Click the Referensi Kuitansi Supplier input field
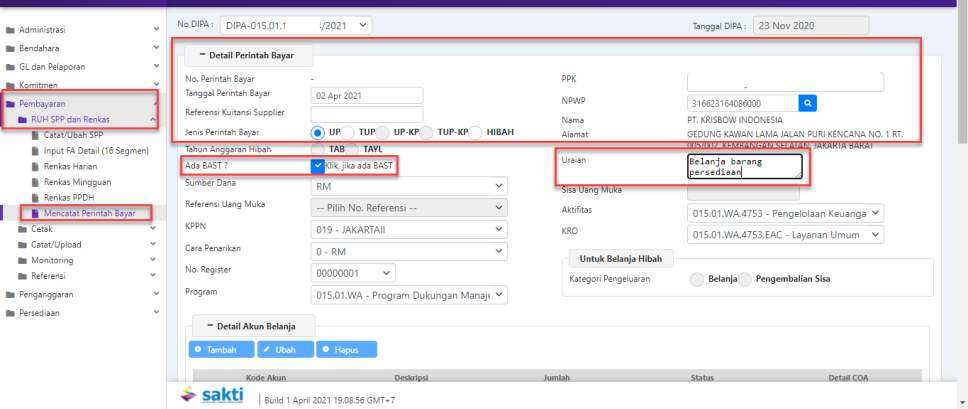The width and height of the screenshot is (968, 409). coord(367,114)
